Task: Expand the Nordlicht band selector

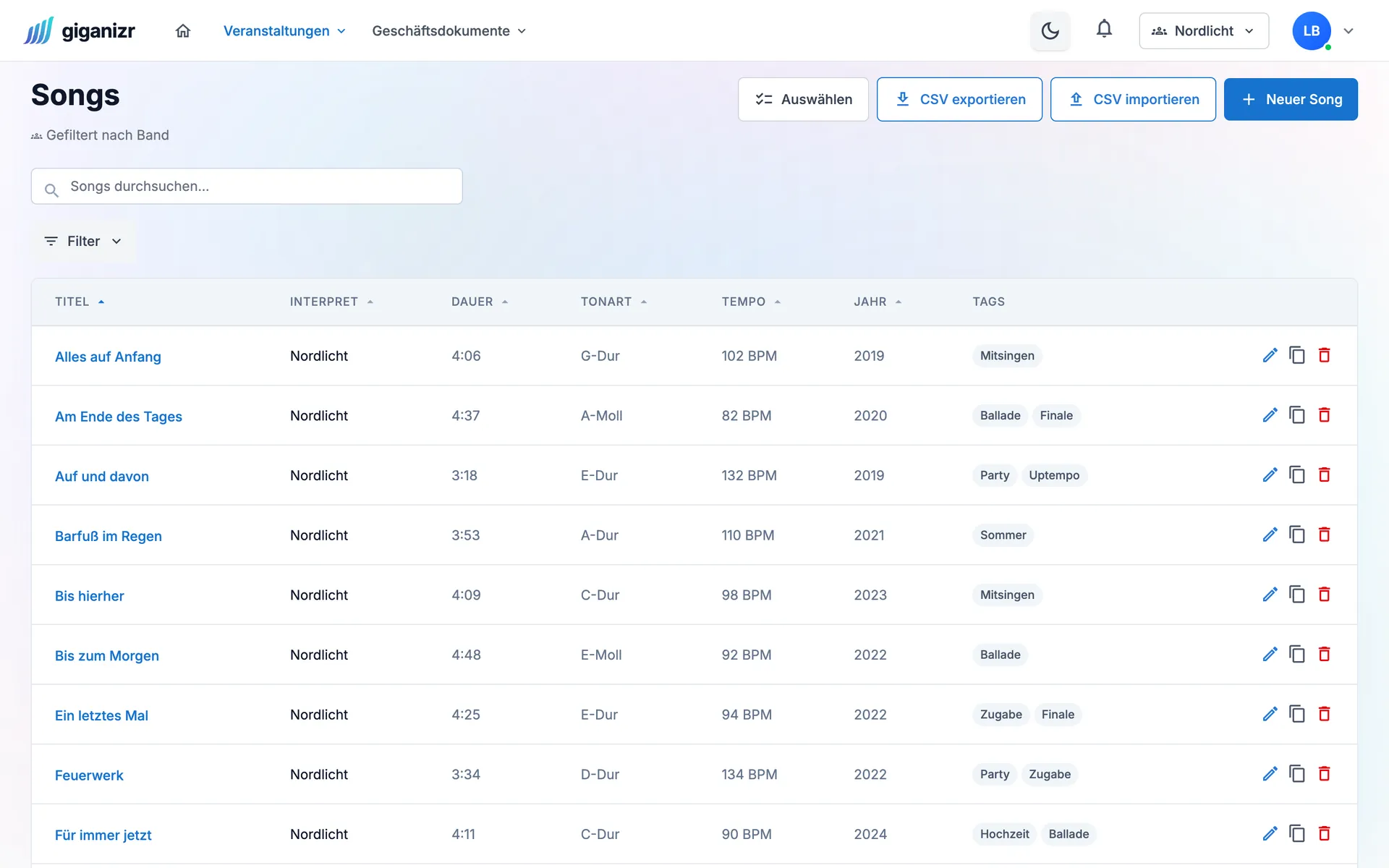Action: [x=1203, y=30]
